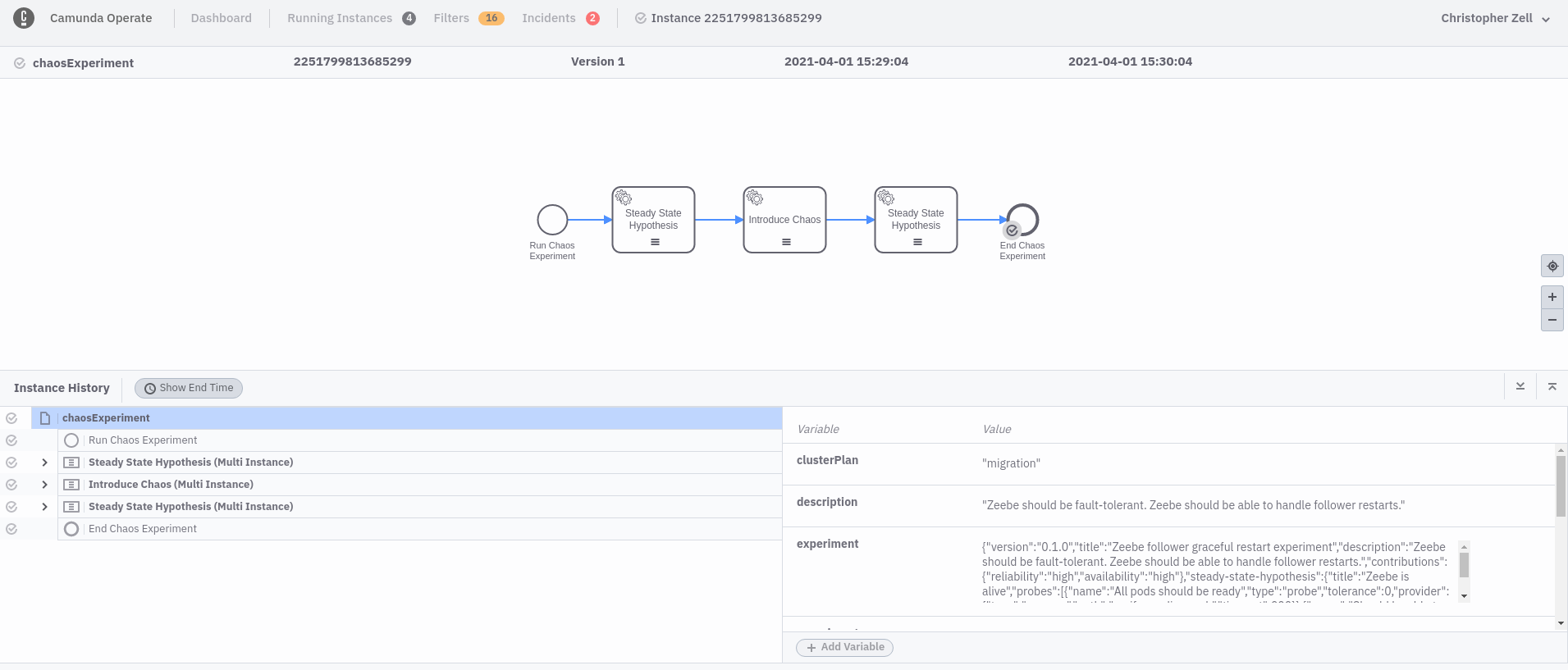Click gear icon on Introduce Chaos task
This screenshot has height=670, width=1568.
click(755, 198)
